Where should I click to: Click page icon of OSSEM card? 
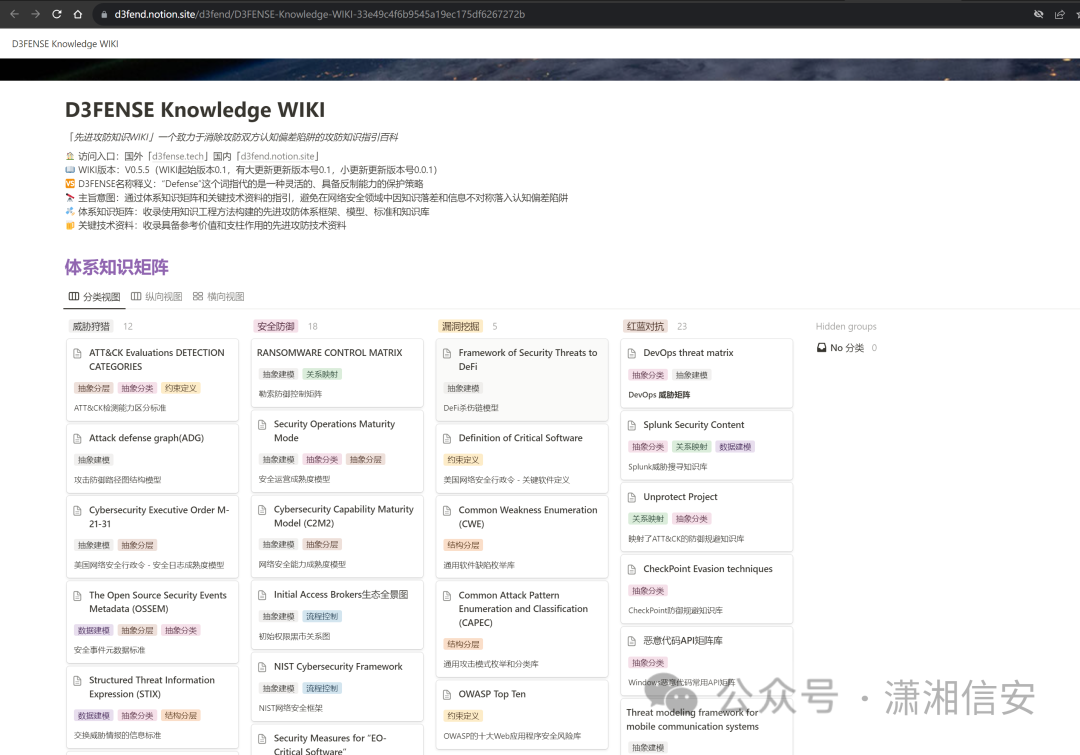78,596
